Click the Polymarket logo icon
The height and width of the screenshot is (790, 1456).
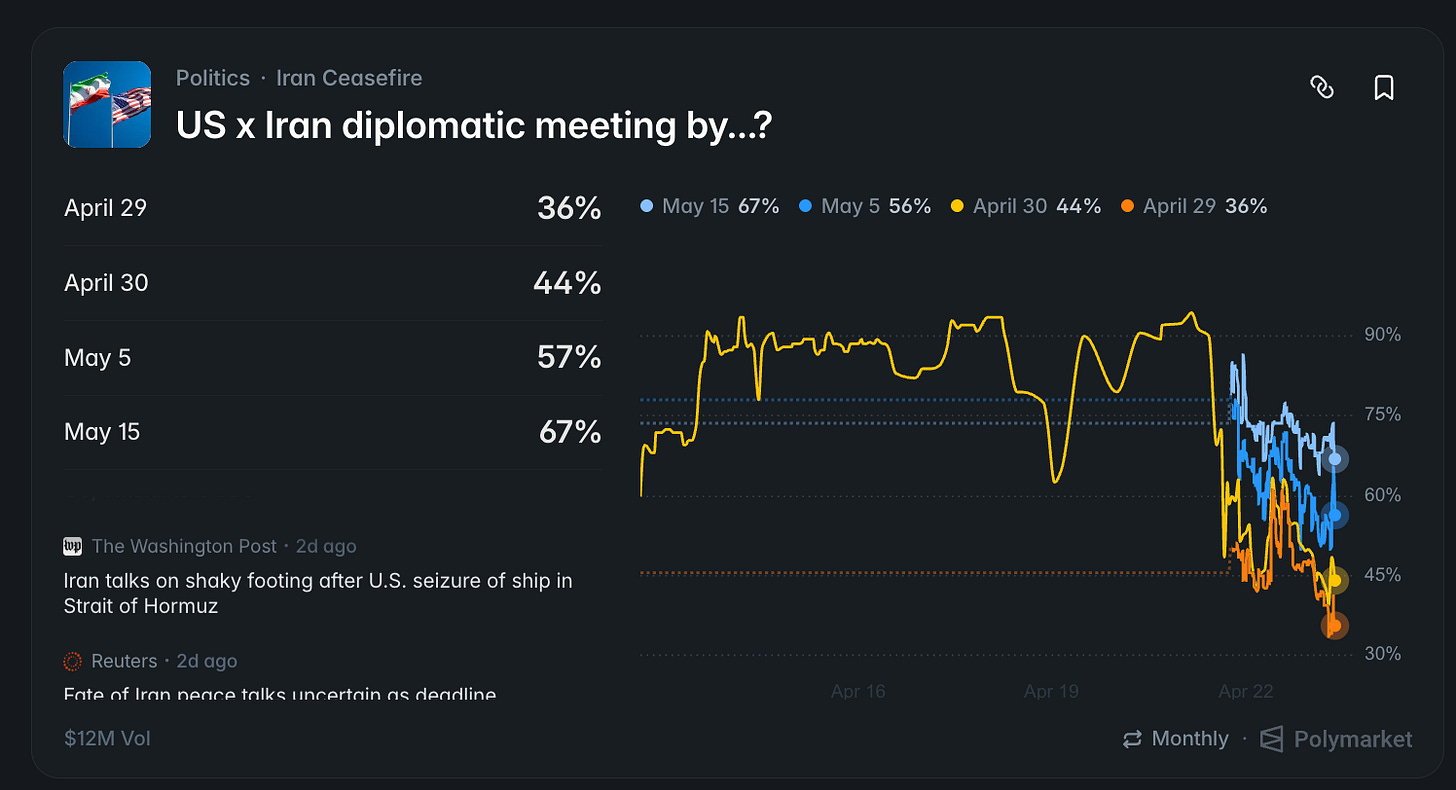[1272, 739]
